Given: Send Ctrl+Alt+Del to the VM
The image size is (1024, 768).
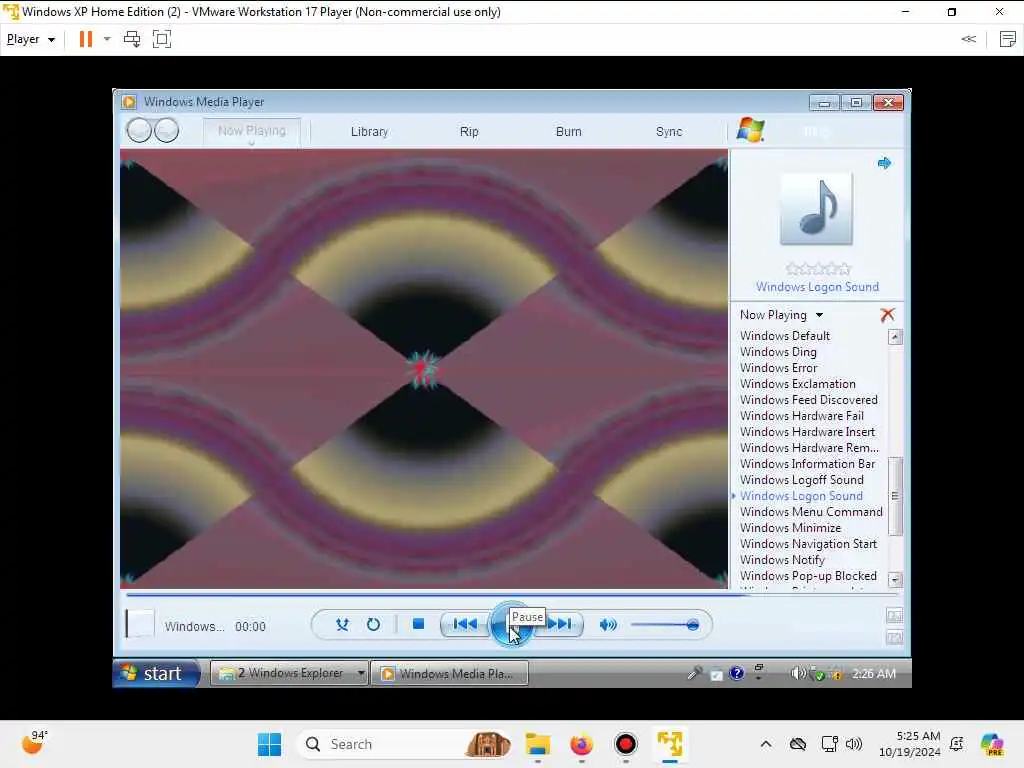Looking at the screenshot, I should [x=132, y=39].
